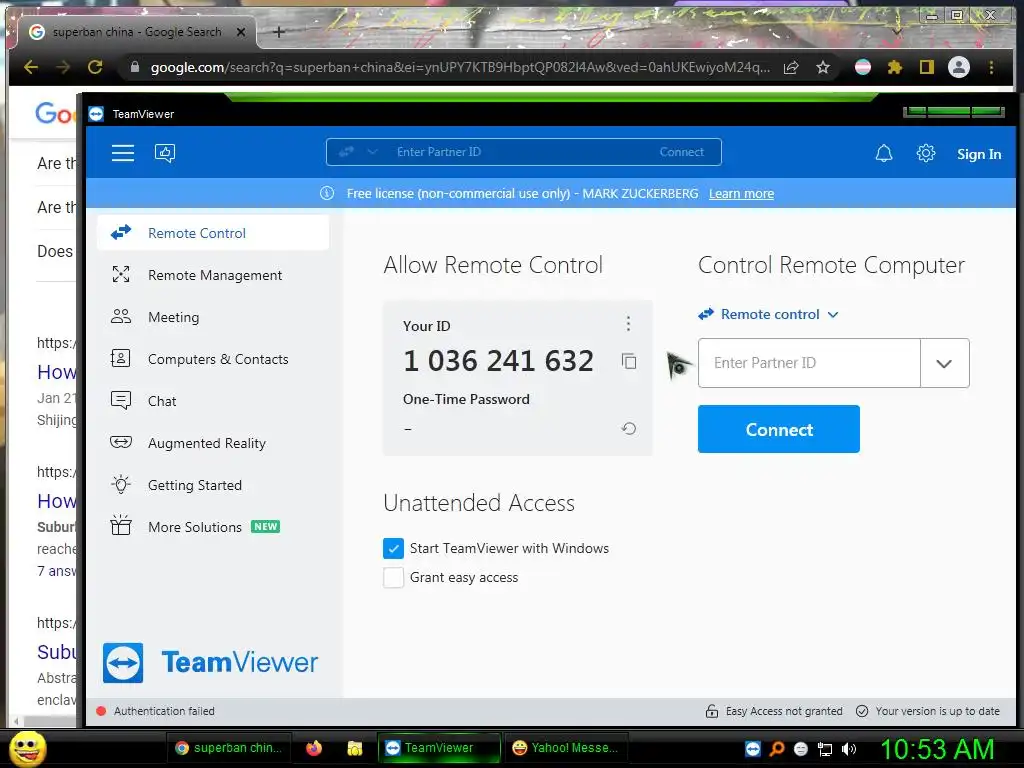Switch to Yahoo! Messenger taskbar button
Screen dimensions: 1024x768
coord(566,748)
